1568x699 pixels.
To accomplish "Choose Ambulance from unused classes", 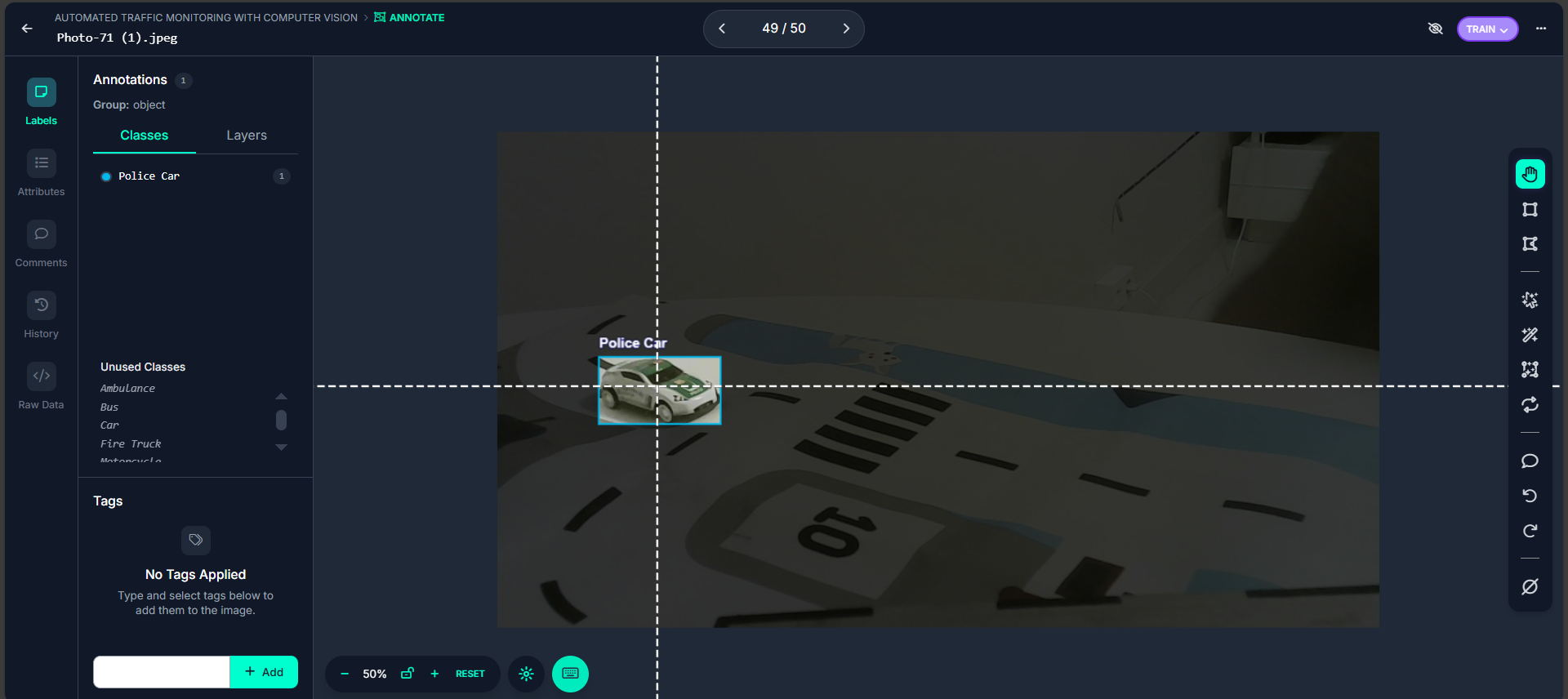I will [127, 389].
